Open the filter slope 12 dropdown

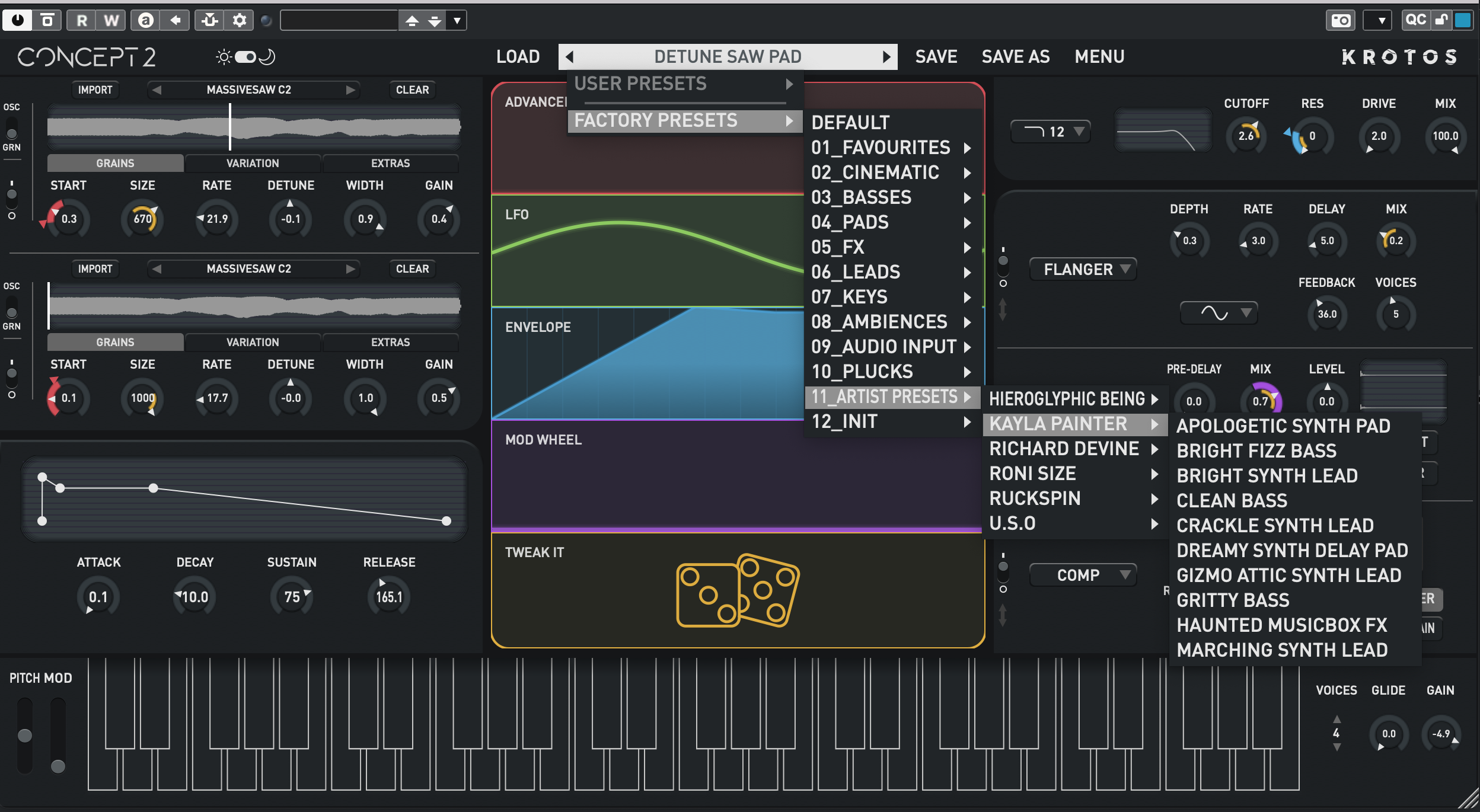[1050, 132]
